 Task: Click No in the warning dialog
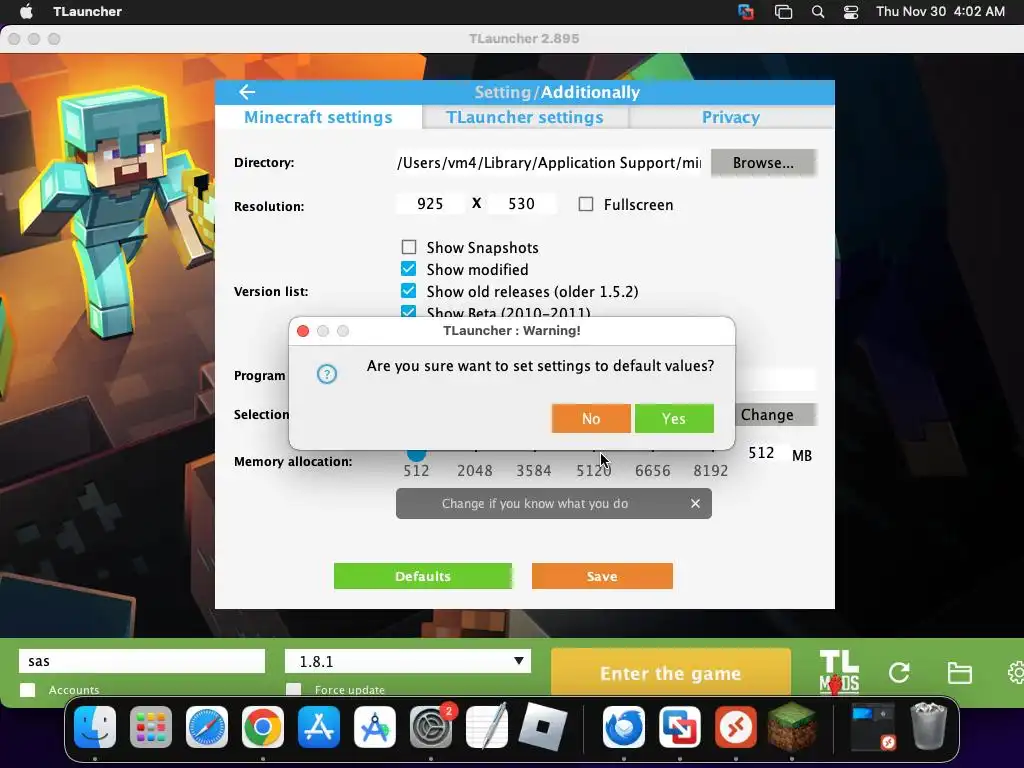pos(591,418)
